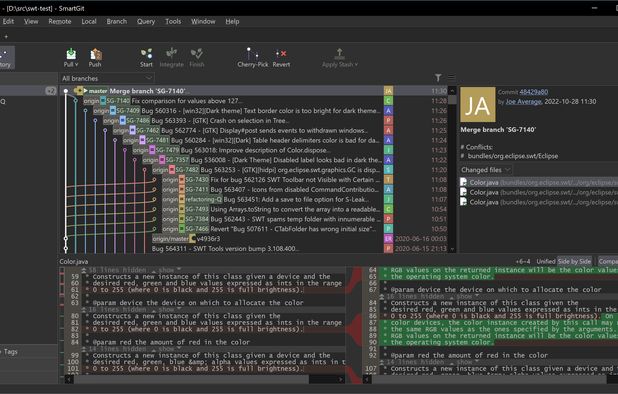
Task: Switch diff to Side by Side view
Action: (x=574, y=261)
